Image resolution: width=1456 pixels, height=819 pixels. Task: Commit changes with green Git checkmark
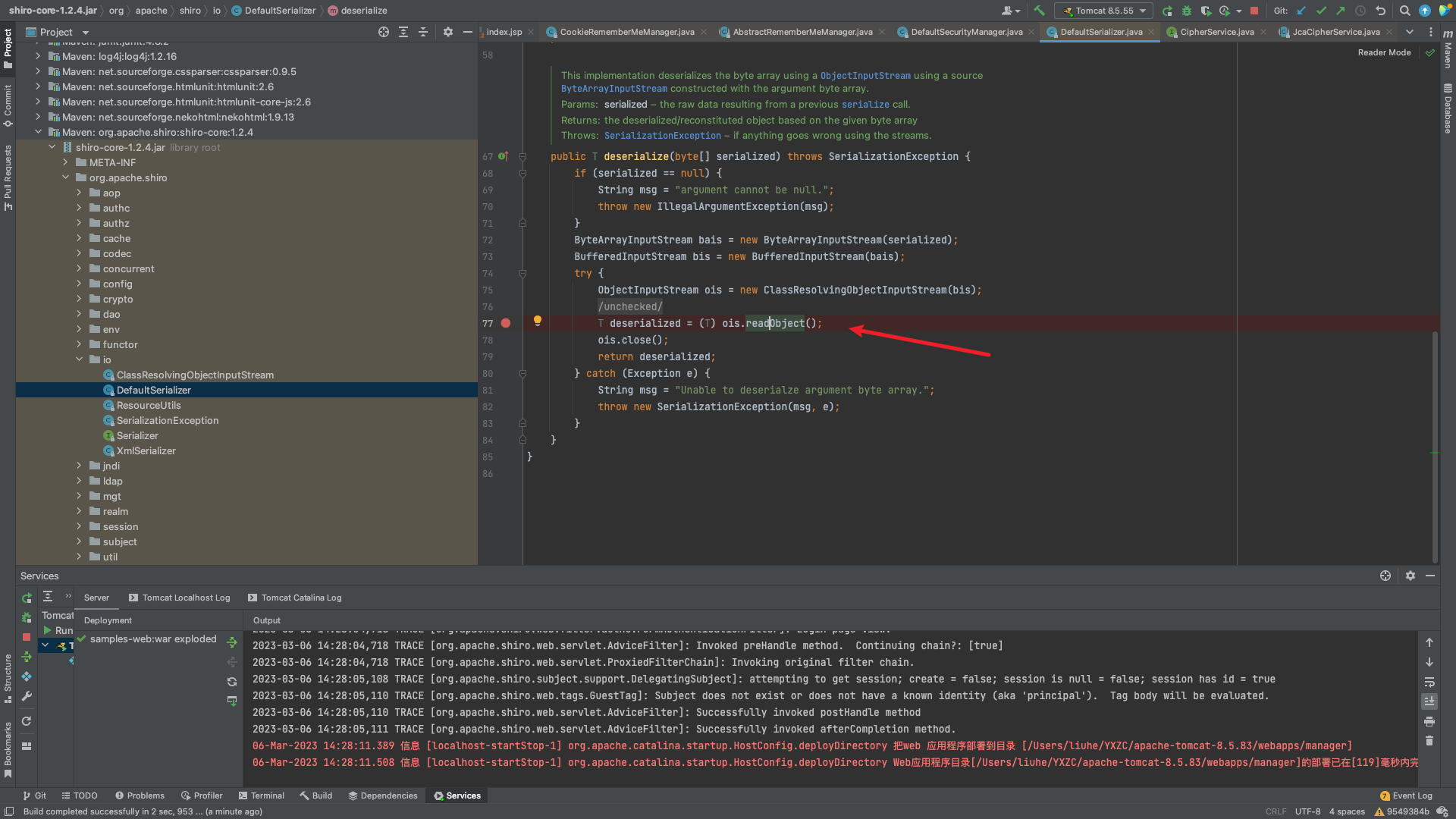1321,11
